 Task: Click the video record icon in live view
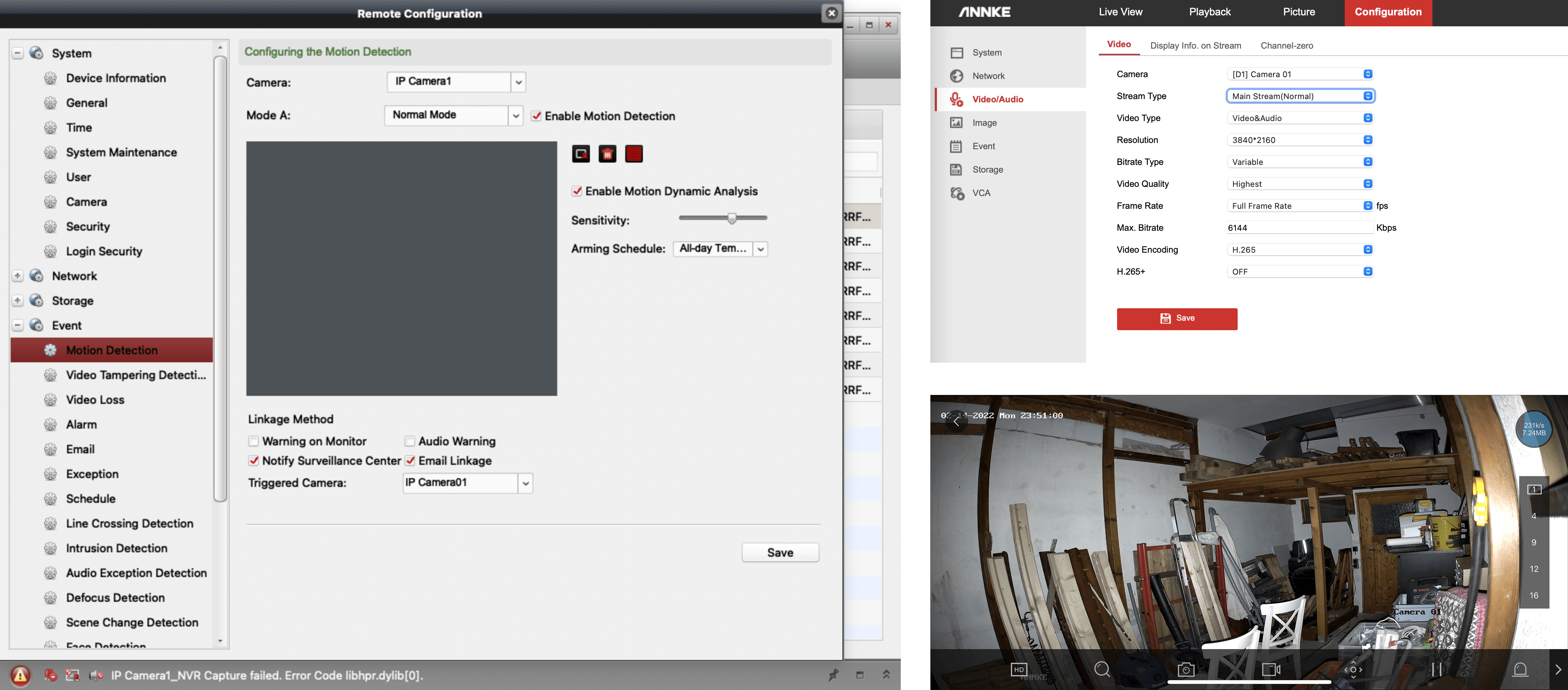coord(1271,669)
